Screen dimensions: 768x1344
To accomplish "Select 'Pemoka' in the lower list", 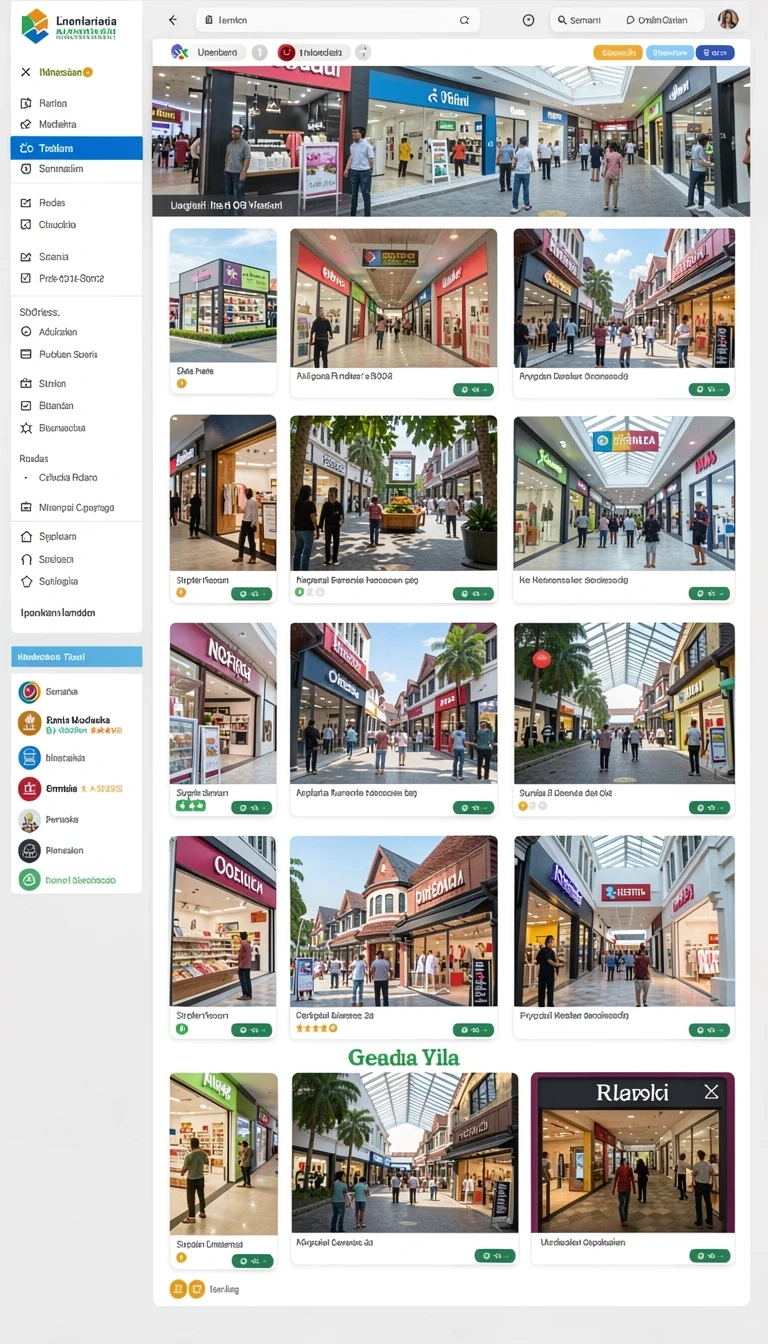I will point(62,819).
